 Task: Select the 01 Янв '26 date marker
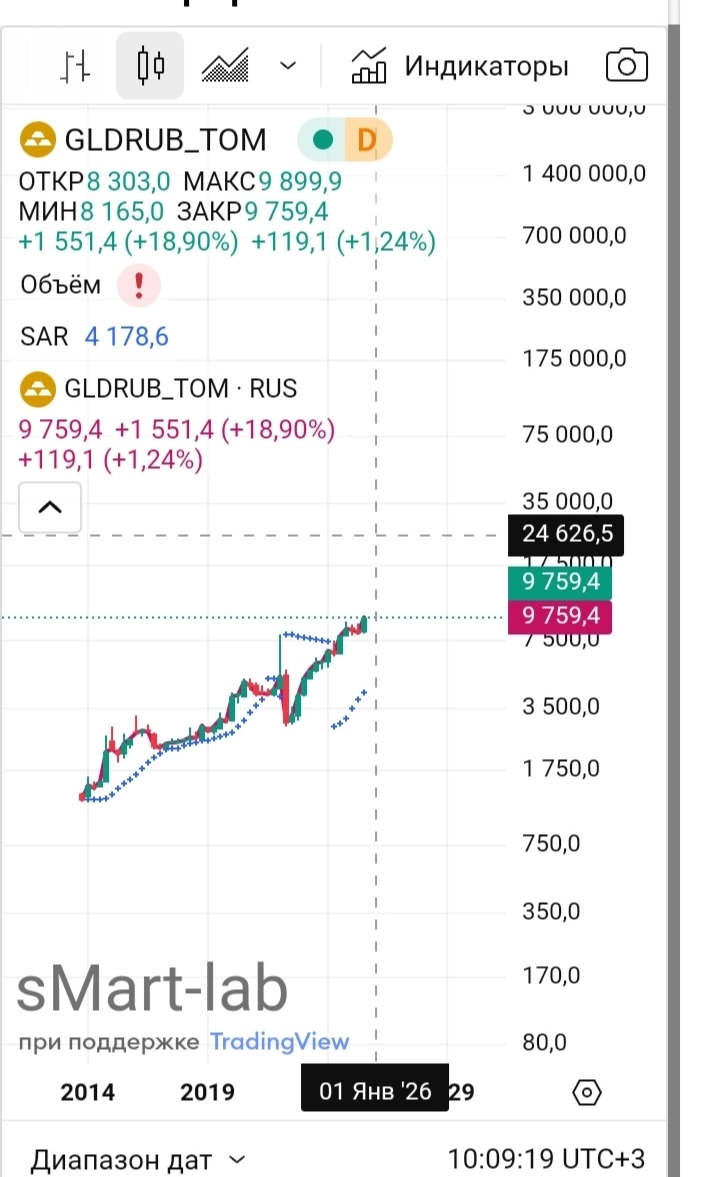(x=374, y=1090)
